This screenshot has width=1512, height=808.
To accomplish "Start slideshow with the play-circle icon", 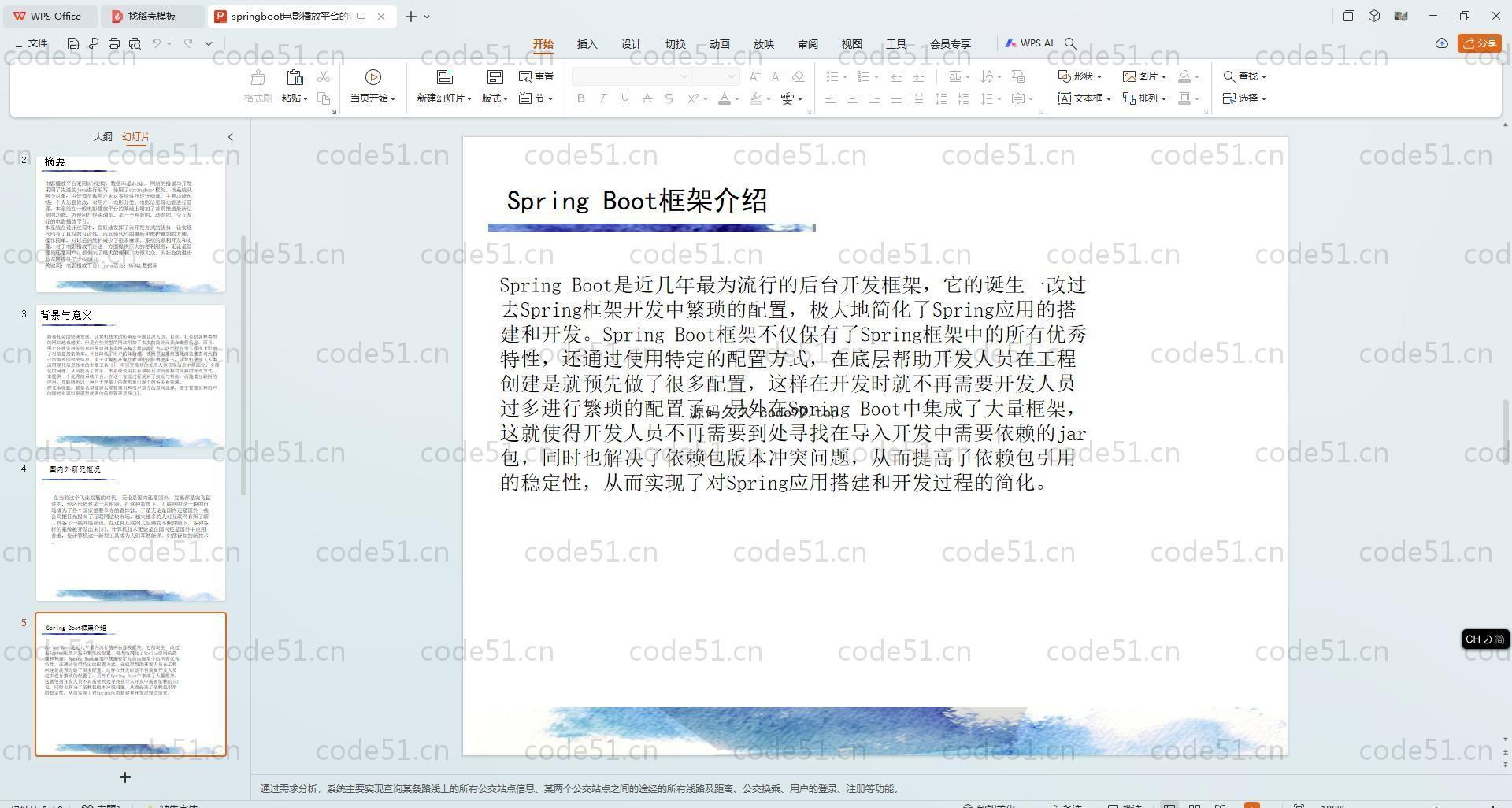I will [x=373, y=77].
